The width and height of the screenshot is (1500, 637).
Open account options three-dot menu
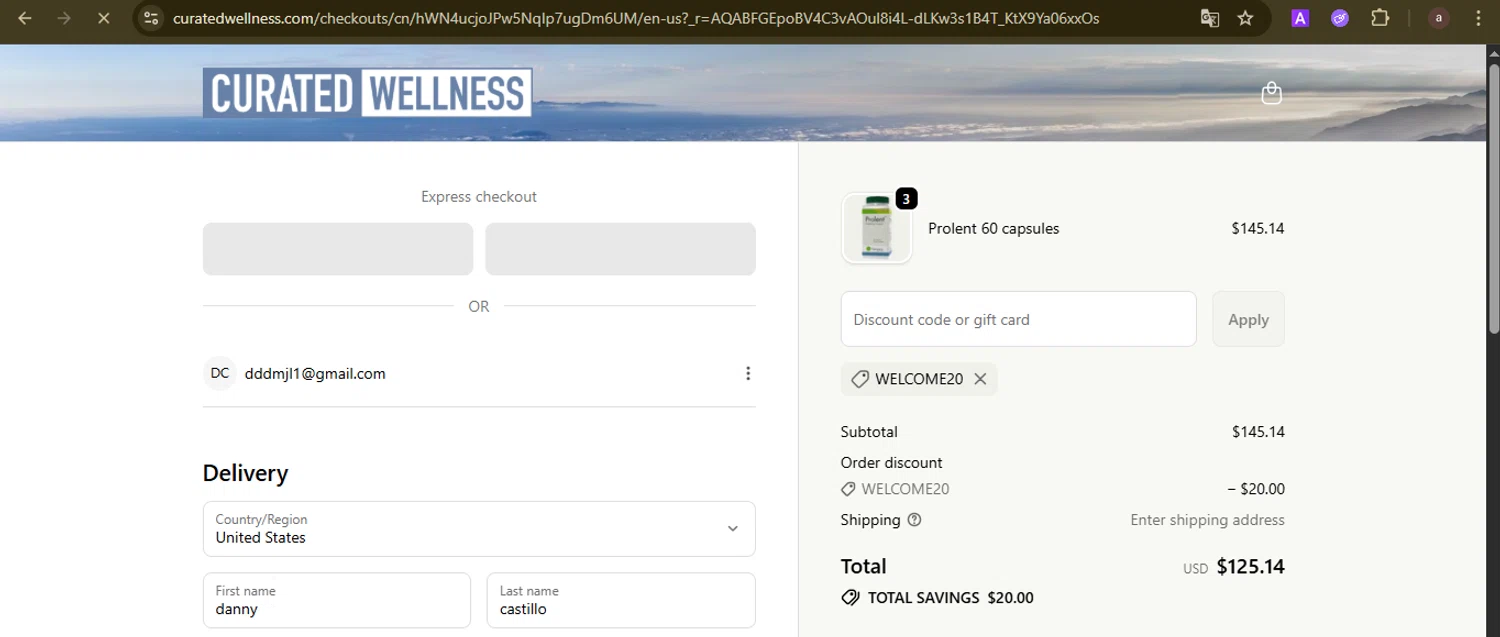point(748,373)
